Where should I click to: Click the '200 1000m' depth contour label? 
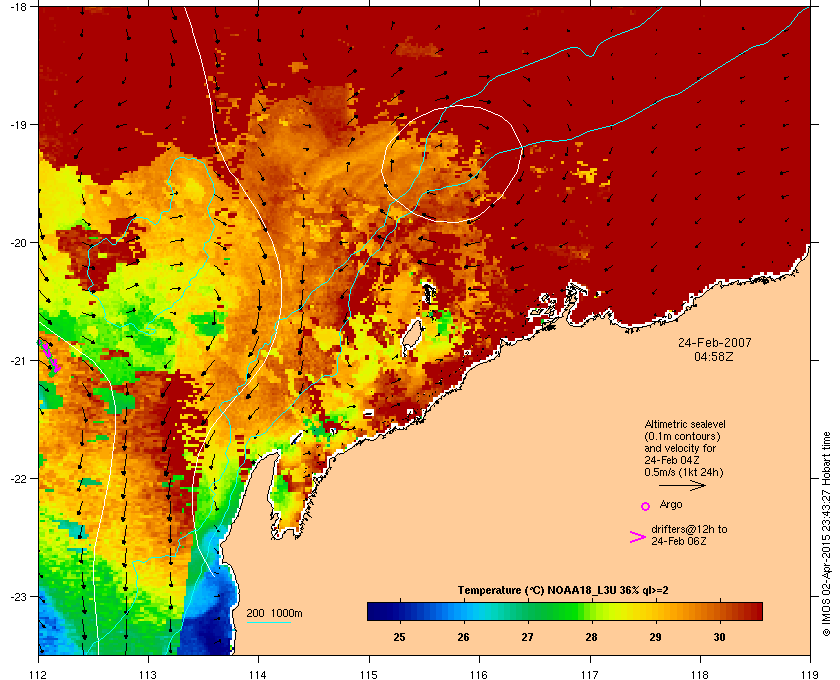[x=274, y=613]
